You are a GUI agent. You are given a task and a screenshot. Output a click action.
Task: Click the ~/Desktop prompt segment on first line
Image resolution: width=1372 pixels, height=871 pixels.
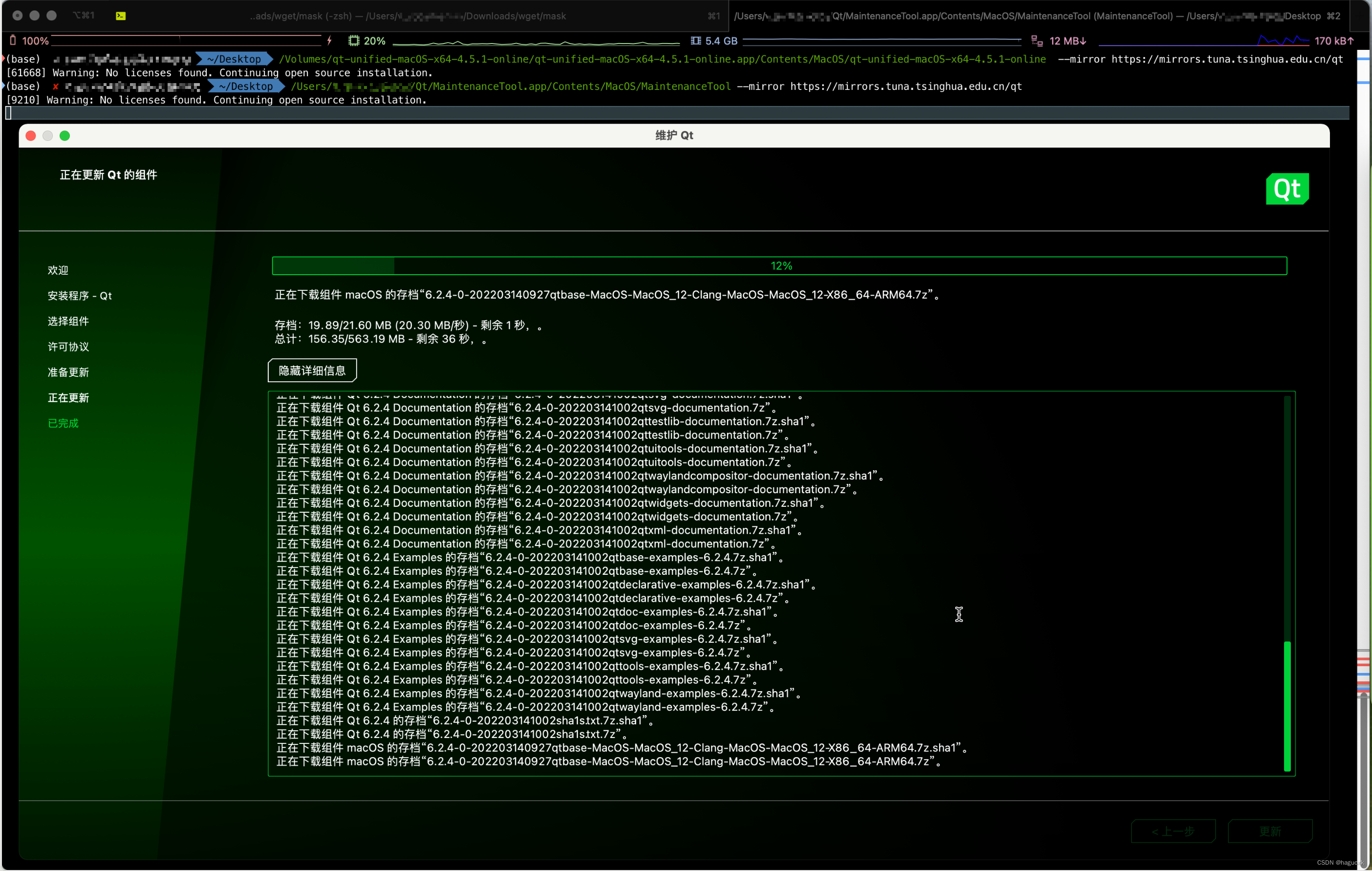tap(234, 59)
